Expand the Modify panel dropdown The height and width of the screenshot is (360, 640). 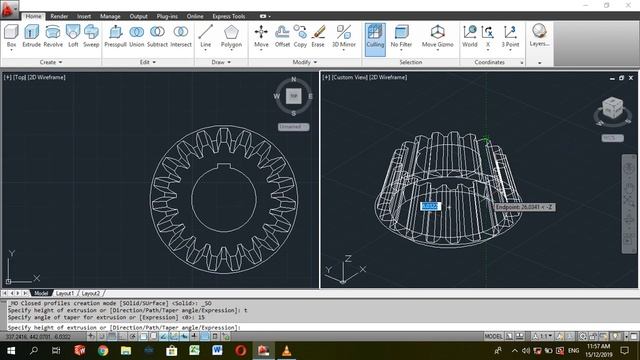point(305,62)
